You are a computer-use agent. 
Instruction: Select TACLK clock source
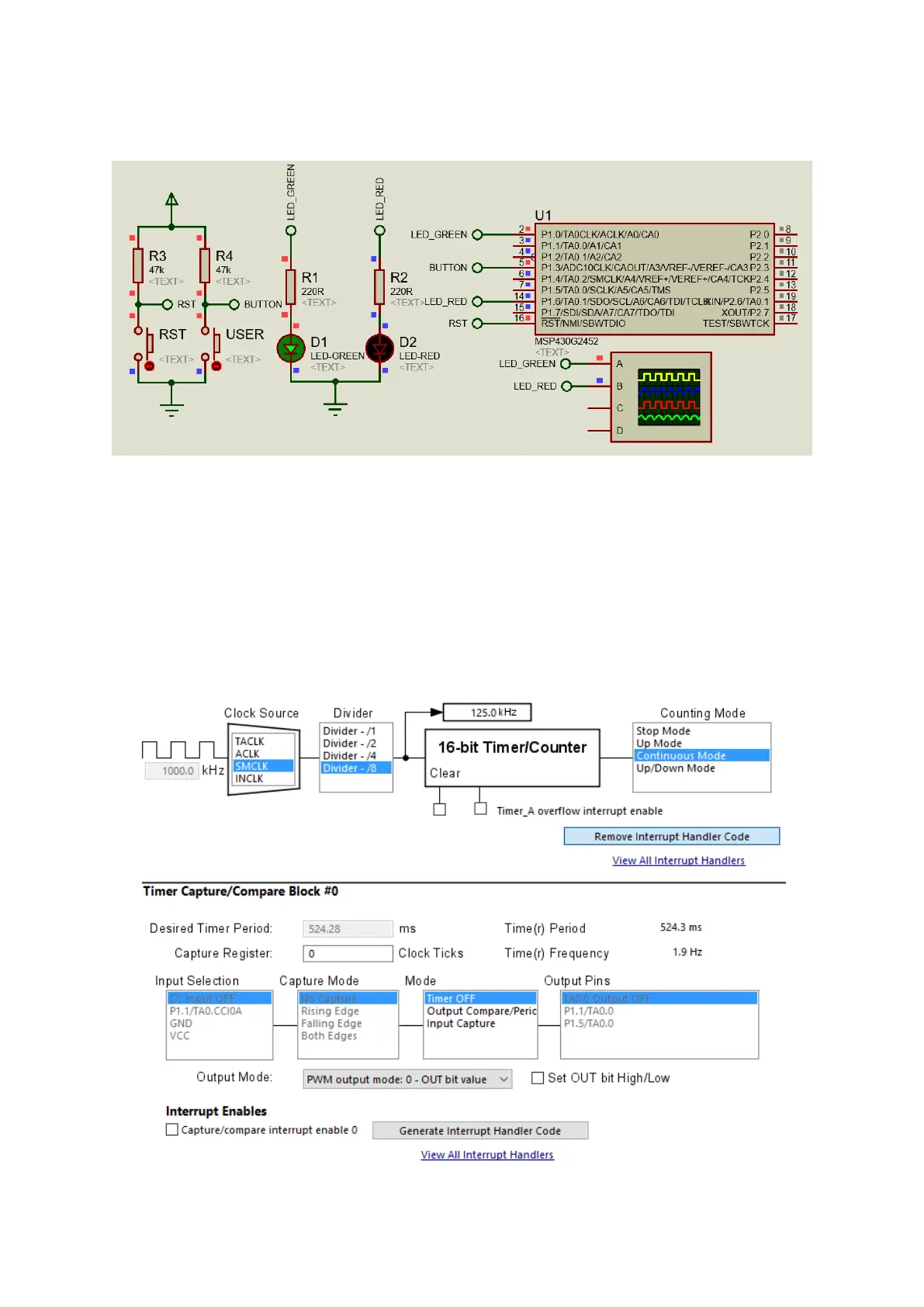(264, 741)
